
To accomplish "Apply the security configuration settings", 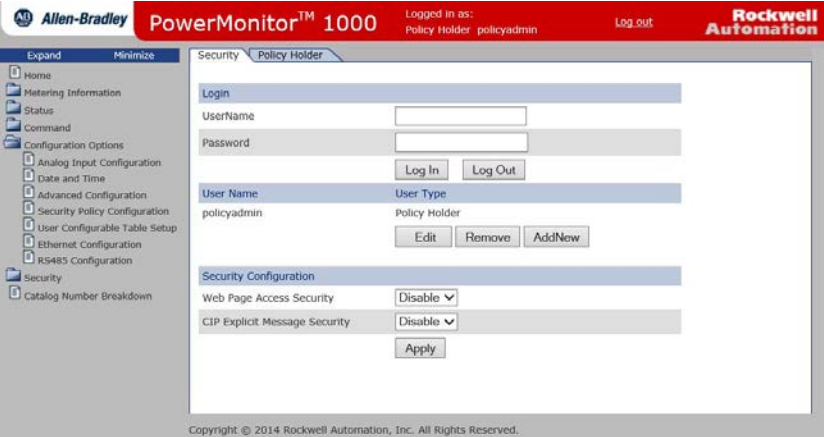I will click(x=420, y=348).
